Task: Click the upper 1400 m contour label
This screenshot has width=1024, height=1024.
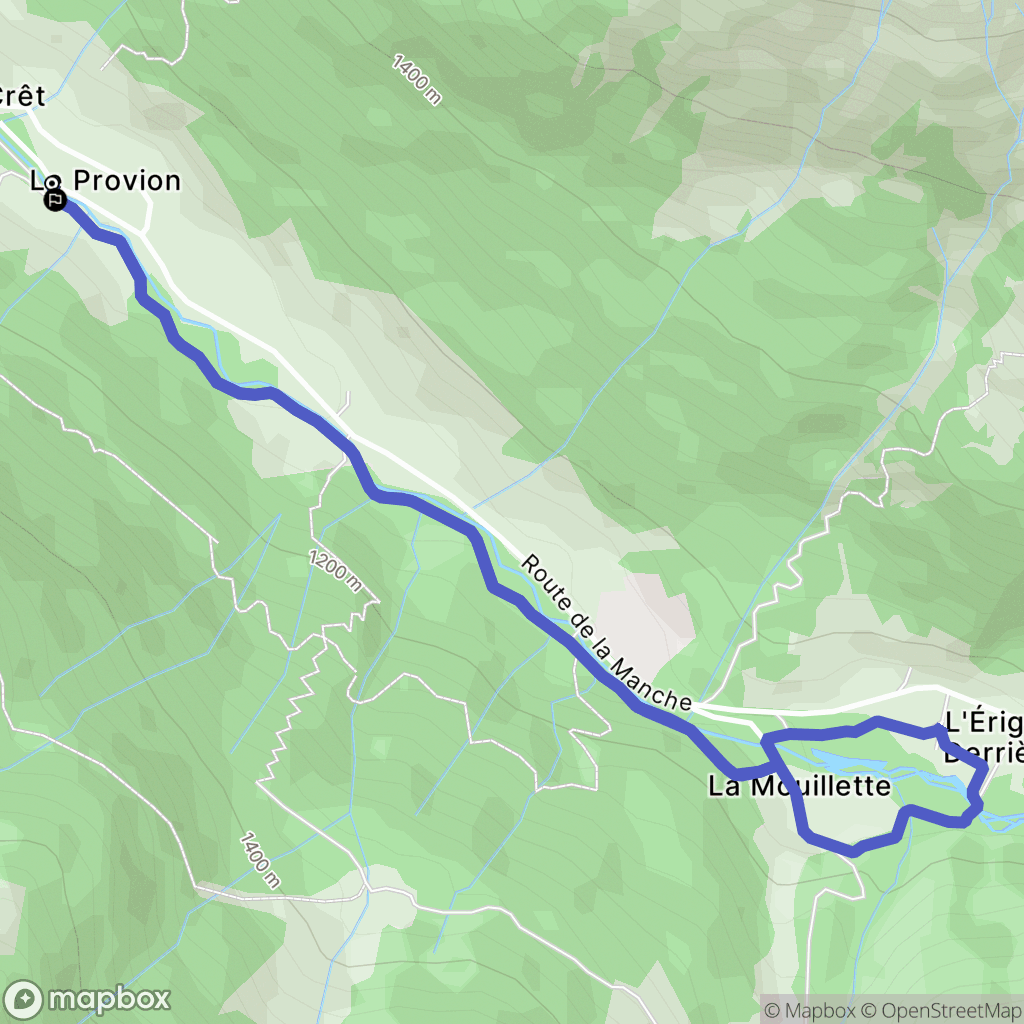Action: (x=417, y=80)
